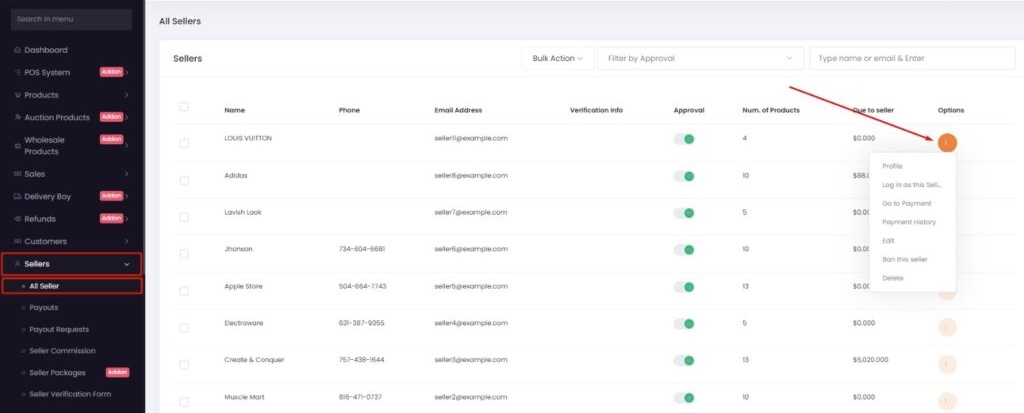Open Seller Packages submenu item

click(57, 373)
